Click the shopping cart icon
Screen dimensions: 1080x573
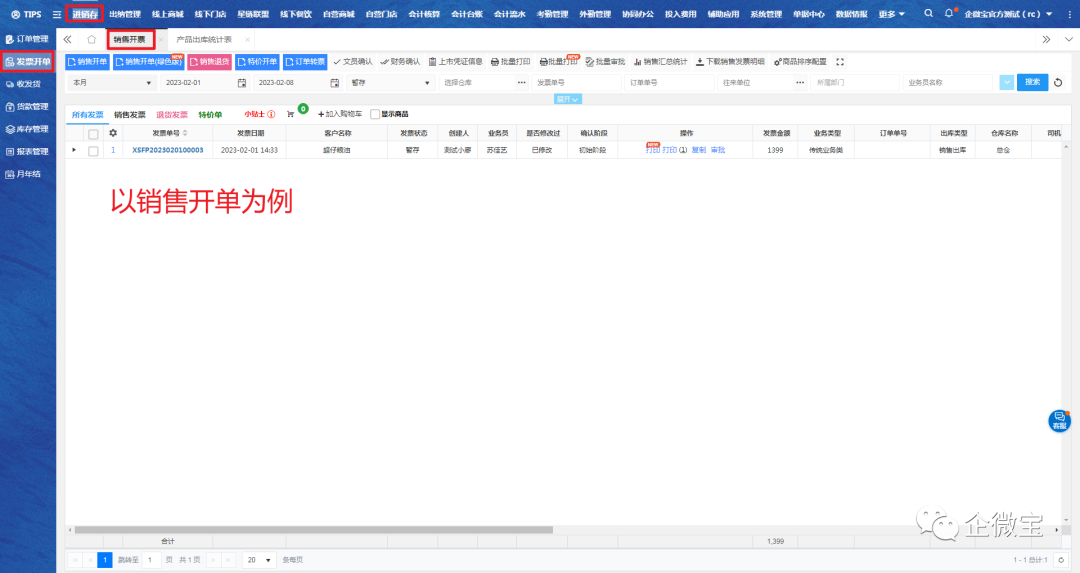(291, 114)
